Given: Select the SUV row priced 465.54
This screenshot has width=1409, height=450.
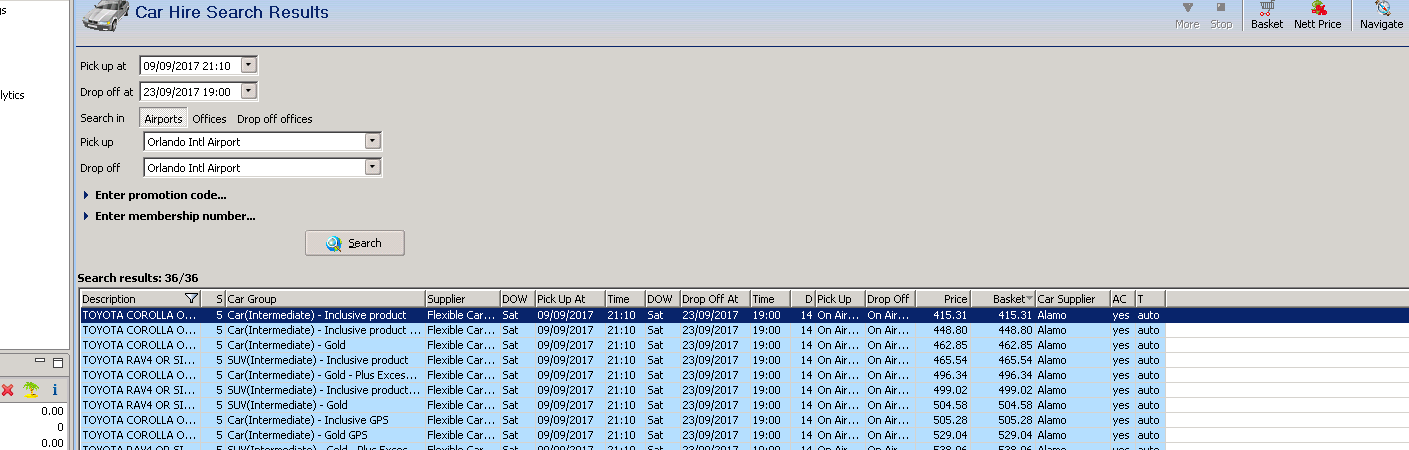Looking at the screenshot, I should [744, 360].
